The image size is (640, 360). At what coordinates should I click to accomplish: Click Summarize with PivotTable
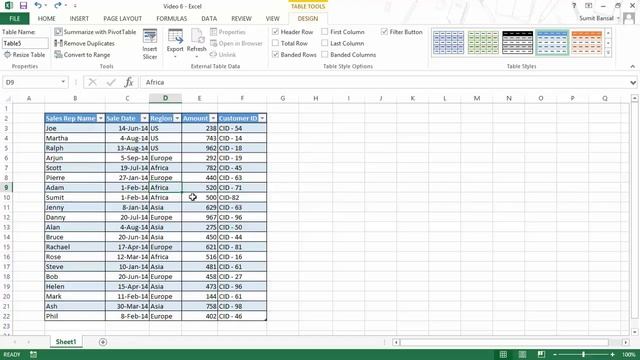[96, 32]
